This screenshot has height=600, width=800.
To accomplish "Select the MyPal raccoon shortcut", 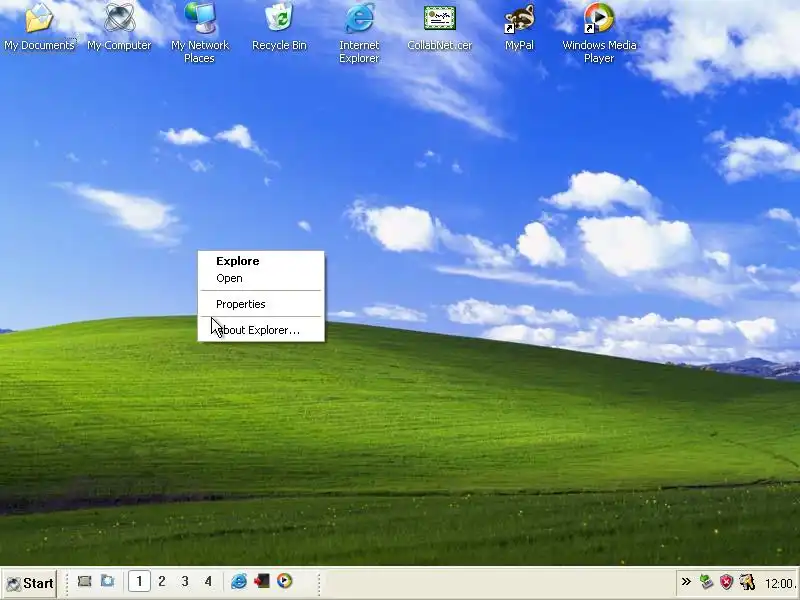I will click(519, 26).
